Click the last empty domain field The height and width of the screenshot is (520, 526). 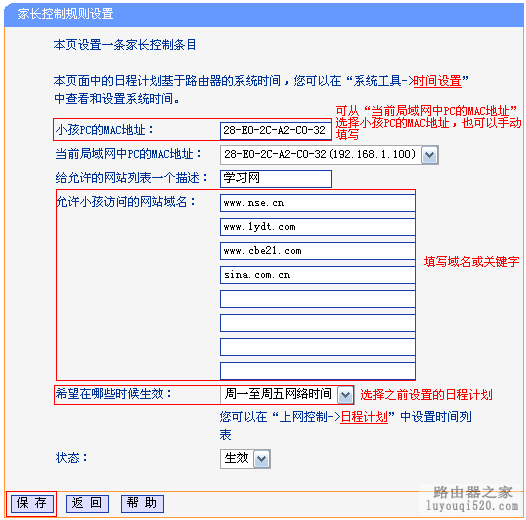(317, 371)
